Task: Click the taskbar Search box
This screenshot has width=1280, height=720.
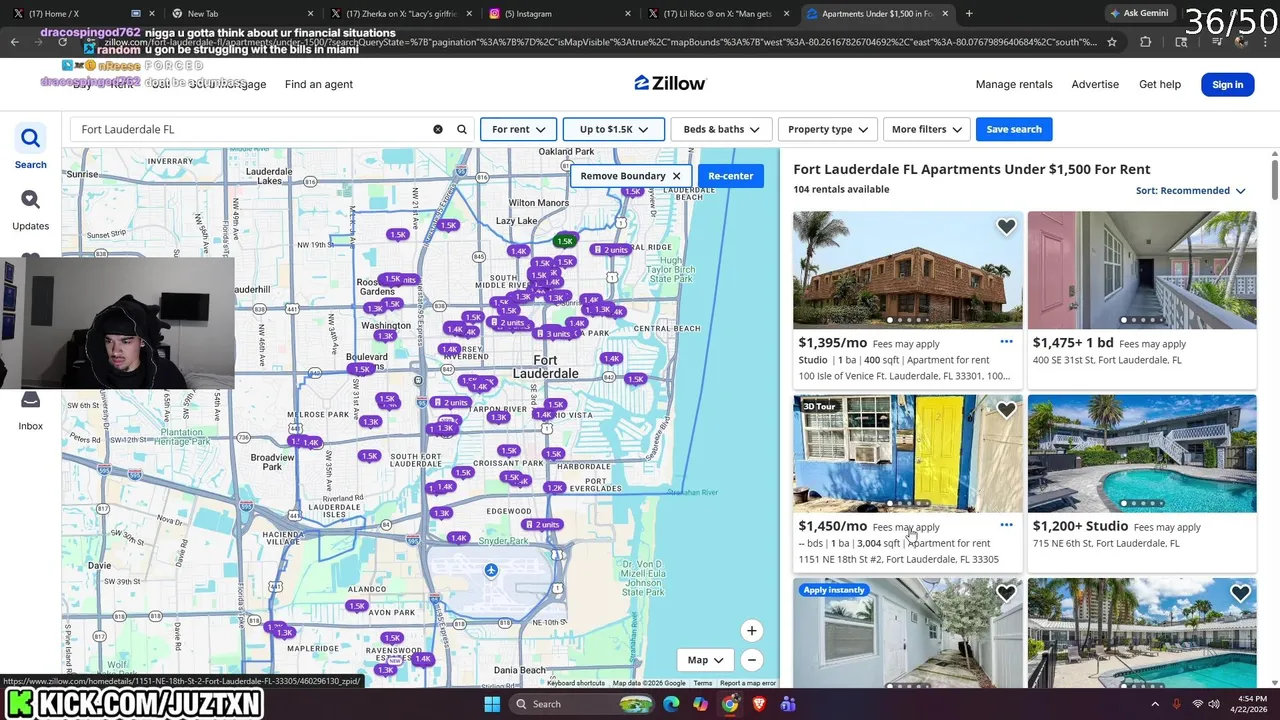Action: pyautogui.click(x=583, y=704)
